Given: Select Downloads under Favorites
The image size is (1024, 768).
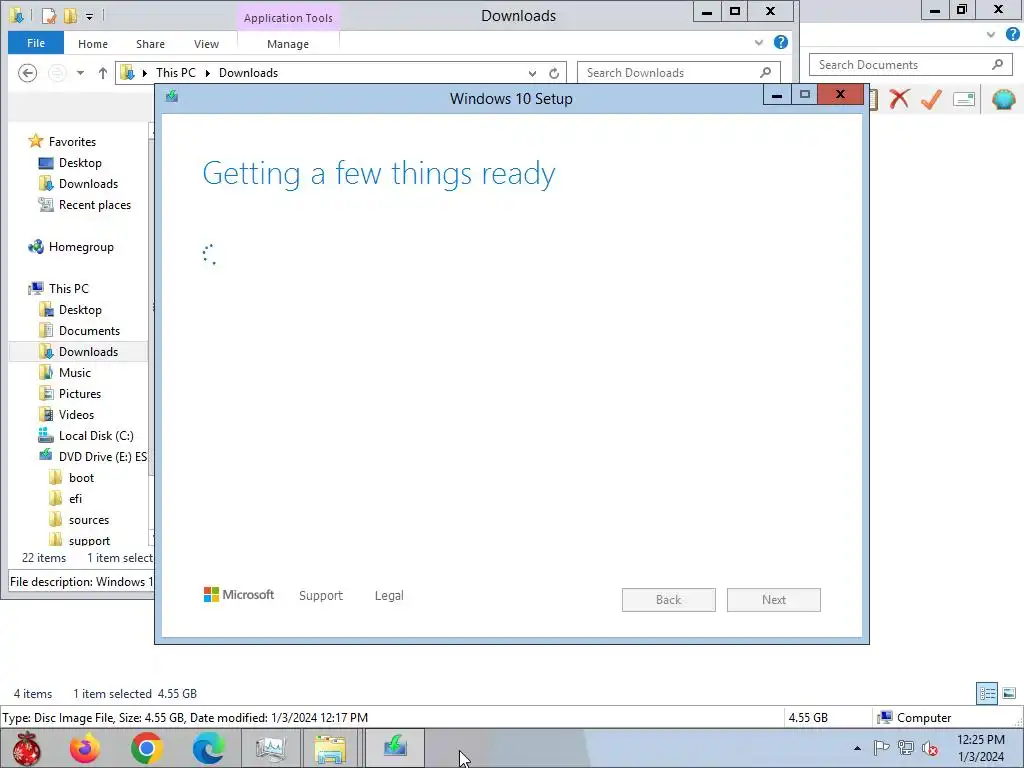Looking at the screenshot, I should coord(88,184).
